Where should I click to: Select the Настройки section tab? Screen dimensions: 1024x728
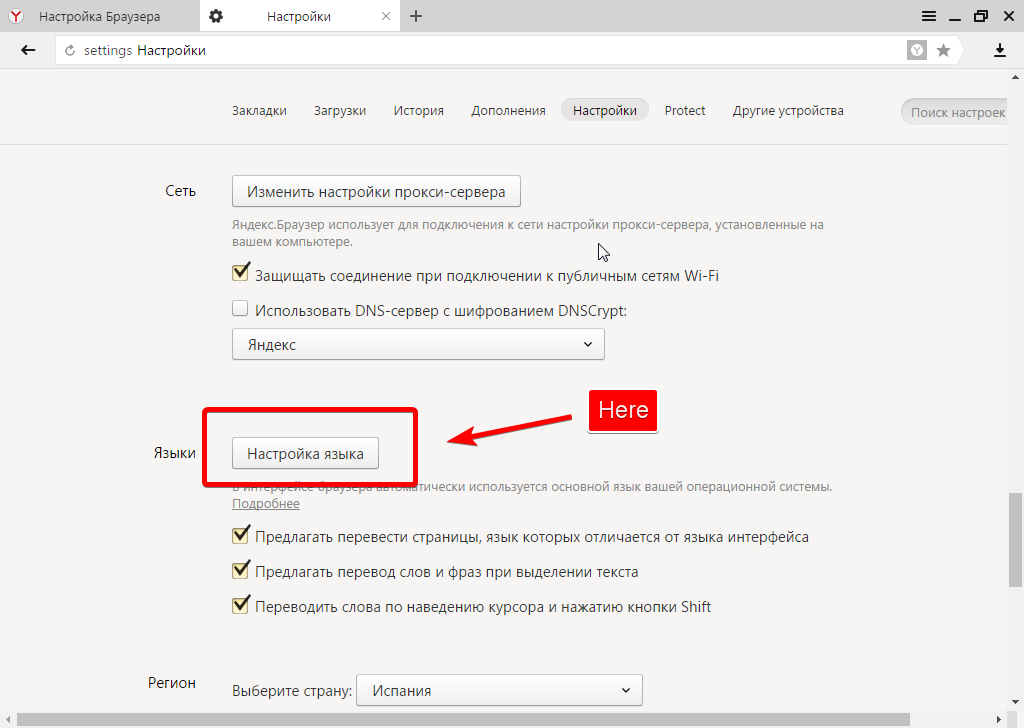605,110
